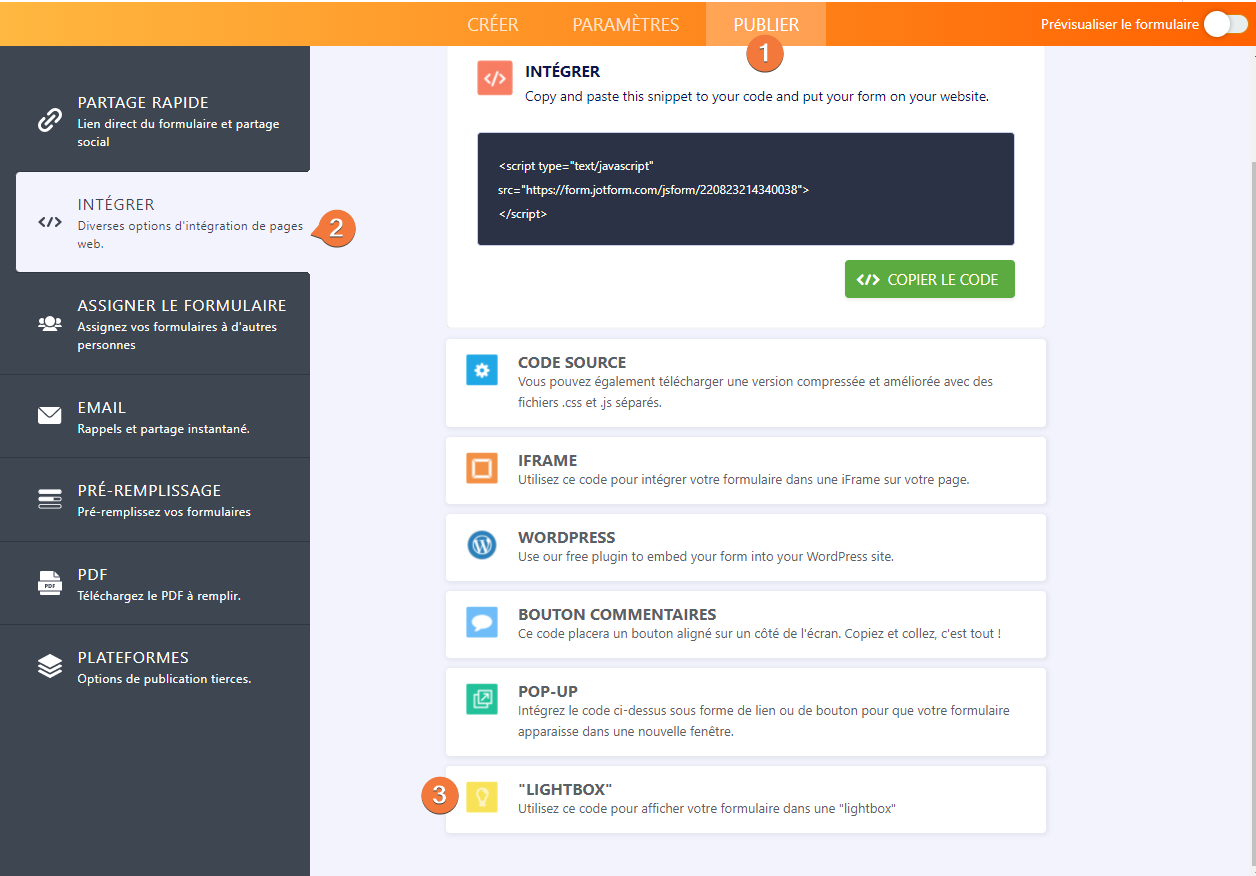The width and height of the screenshot is (1256, 876).
Task: Click the green Pop-up window icon
Action: coord(482,699)
